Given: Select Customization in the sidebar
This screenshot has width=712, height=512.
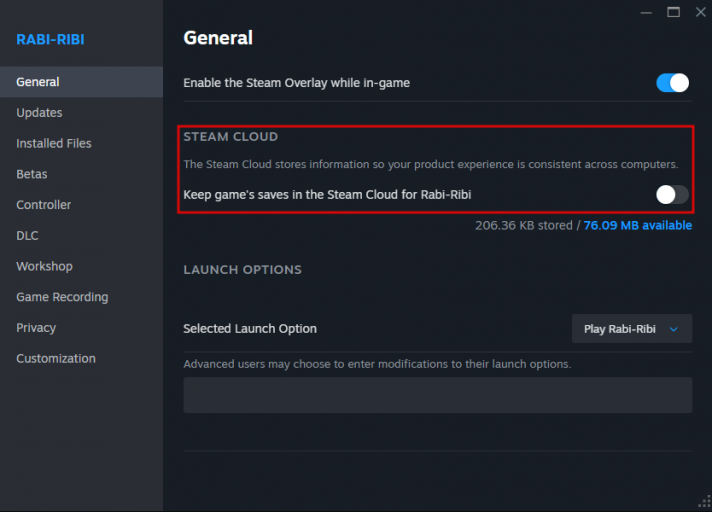Looking at the screenshot, I should (56, 358).
